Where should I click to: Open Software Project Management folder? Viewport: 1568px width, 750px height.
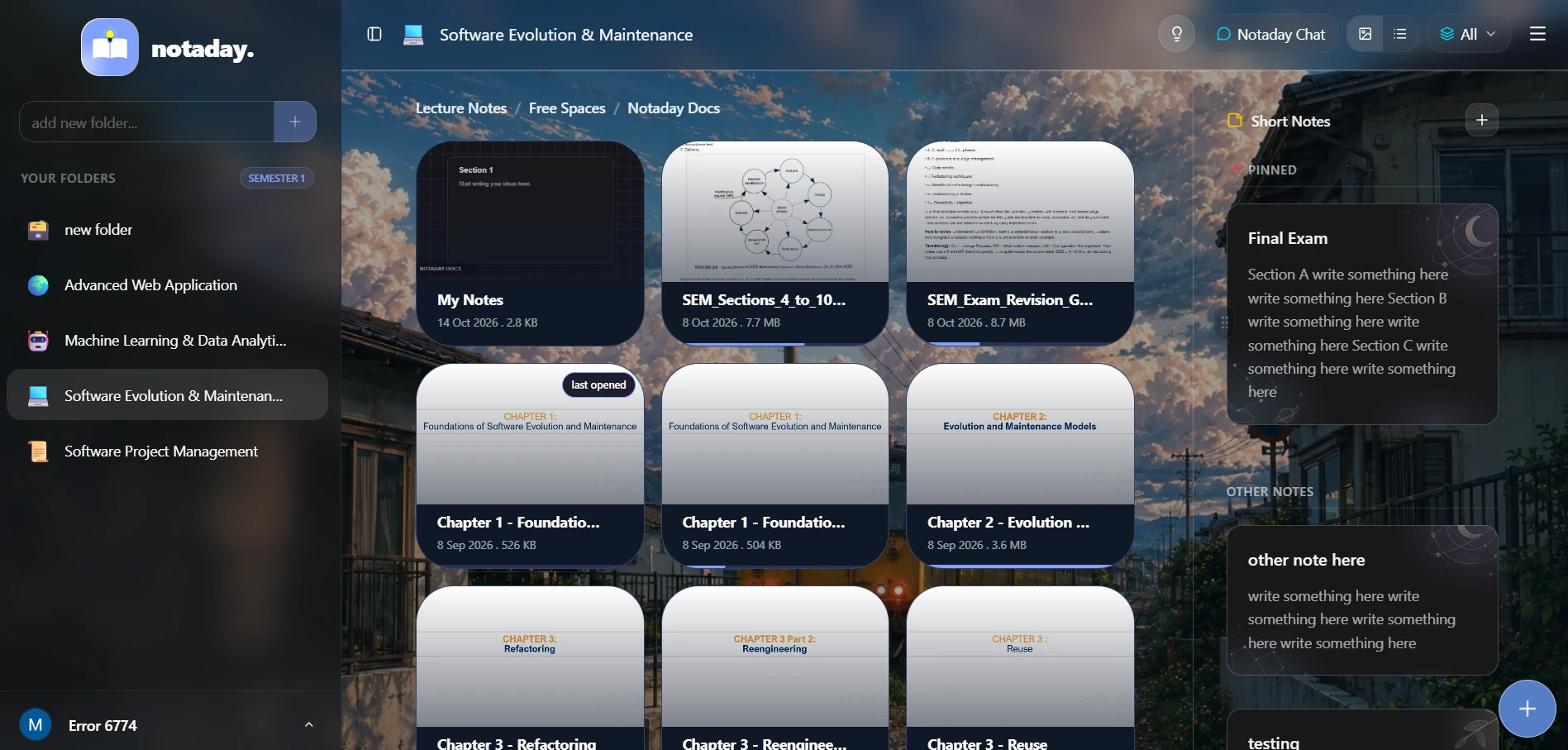pos(167,451)
